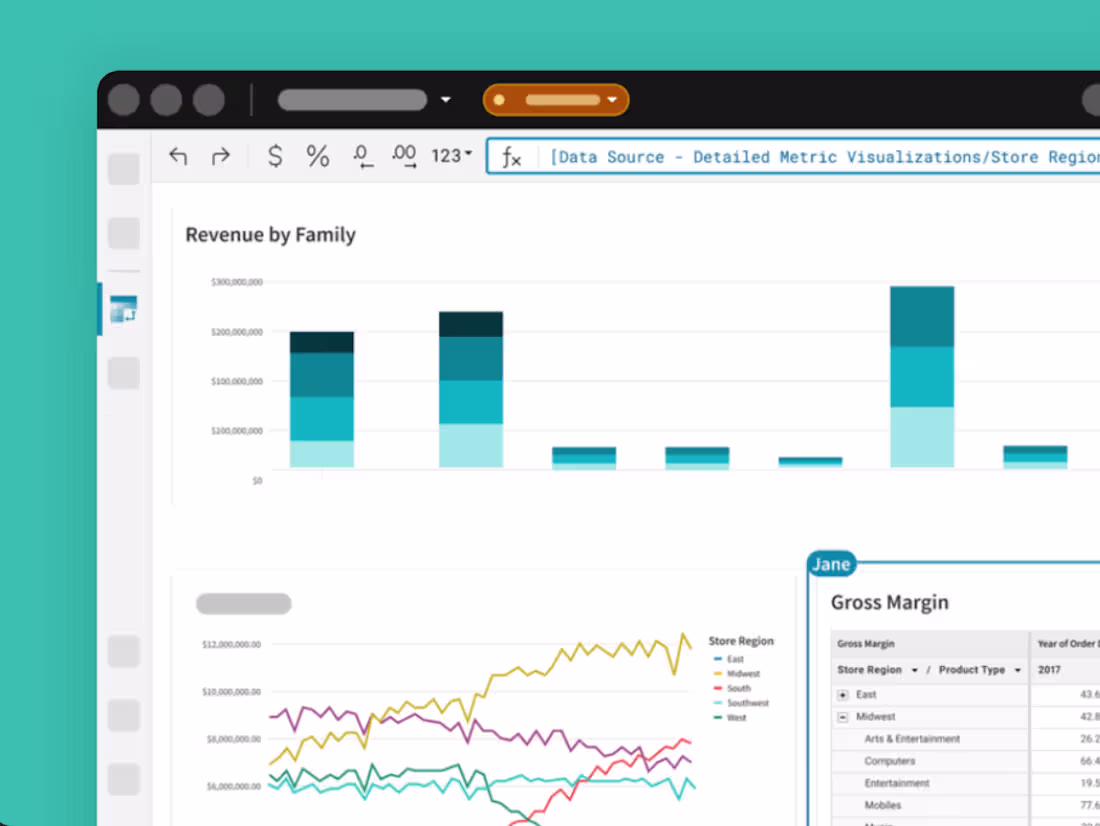Open the gray title dropdown in top bar
1100x826 pixels.
[x=445, y=100]
